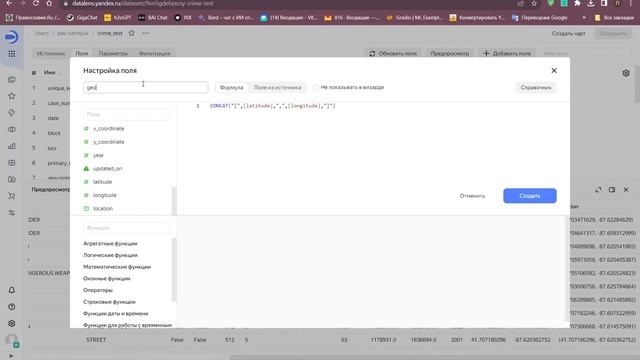The height and width of the screenshot is (360, 640).
Task: Reload the browser page
Action: point(36,3)
